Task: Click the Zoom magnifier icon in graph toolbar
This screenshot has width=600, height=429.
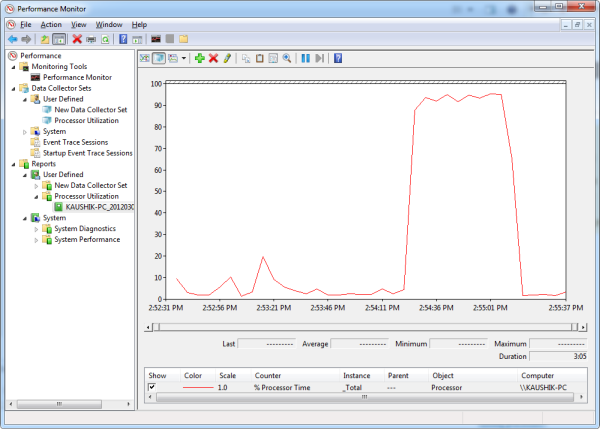Action: (286, 58)
